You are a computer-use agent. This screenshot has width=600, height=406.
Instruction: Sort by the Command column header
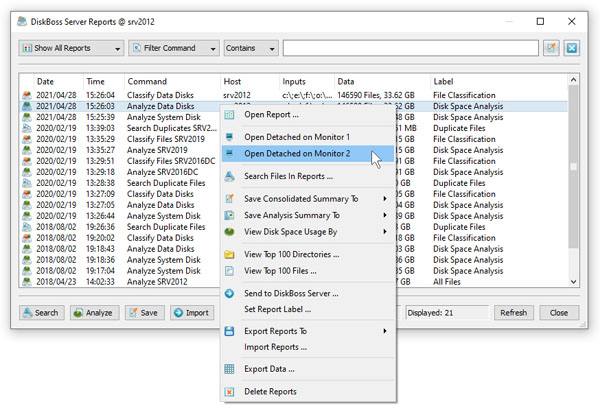click(x=172, y=82)
